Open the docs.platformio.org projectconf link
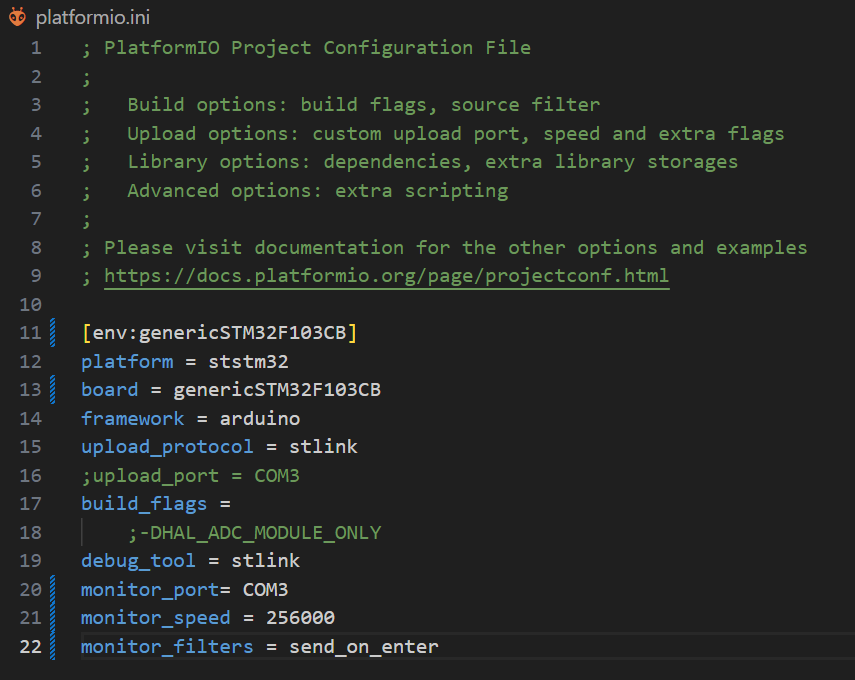The image size is (855, 680). pyautogui.click(x=386, y=276)
